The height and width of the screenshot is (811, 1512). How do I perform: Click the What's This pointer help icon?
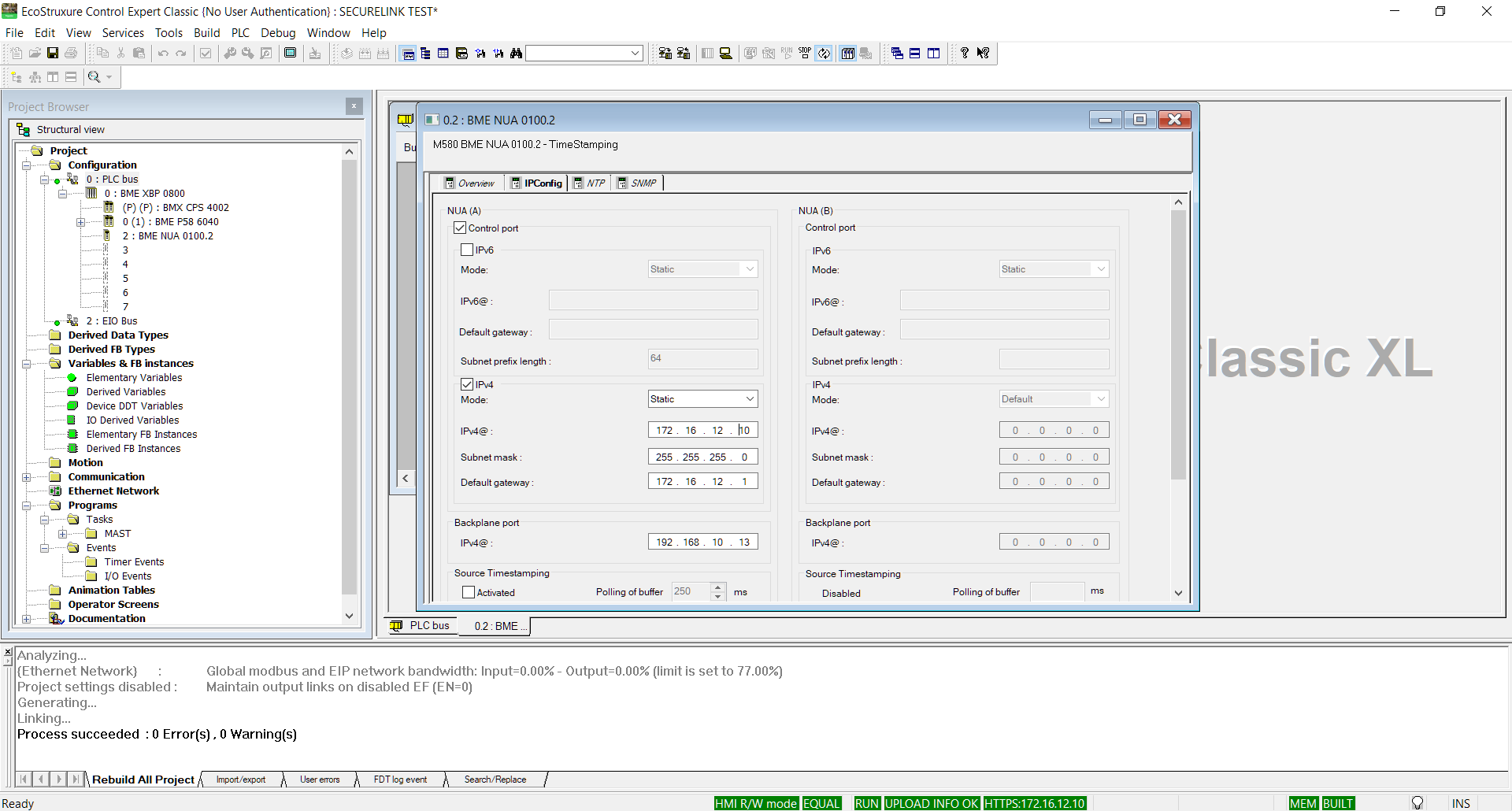coord(984,53)
